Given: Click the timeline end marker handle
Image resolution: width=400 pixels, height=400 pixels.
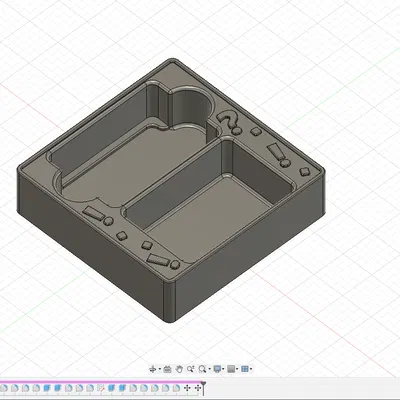Looking at the screenshot, I should 203,383.
